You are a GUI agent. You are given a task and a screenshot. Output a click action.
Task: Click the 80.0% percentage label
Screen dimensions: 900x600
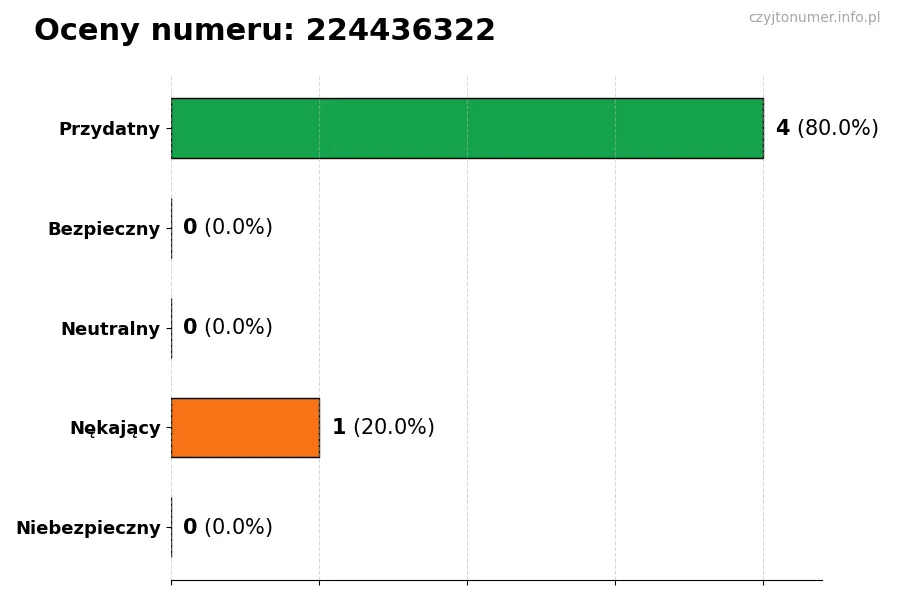click(x=838, y=128)
